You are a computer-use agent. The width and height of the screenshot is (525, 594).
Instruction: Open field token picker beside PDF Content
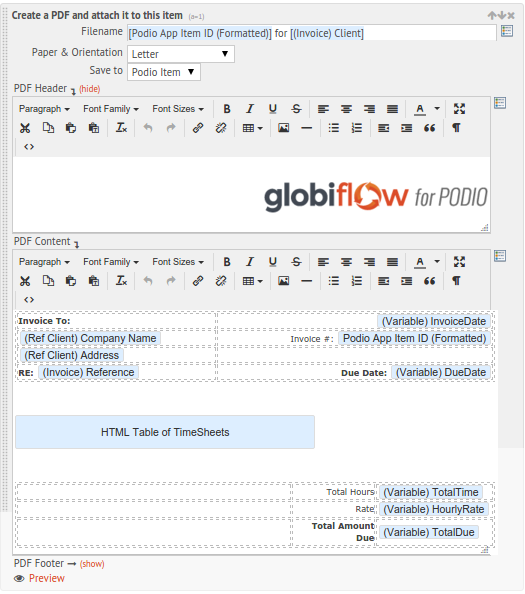point(500,256)
